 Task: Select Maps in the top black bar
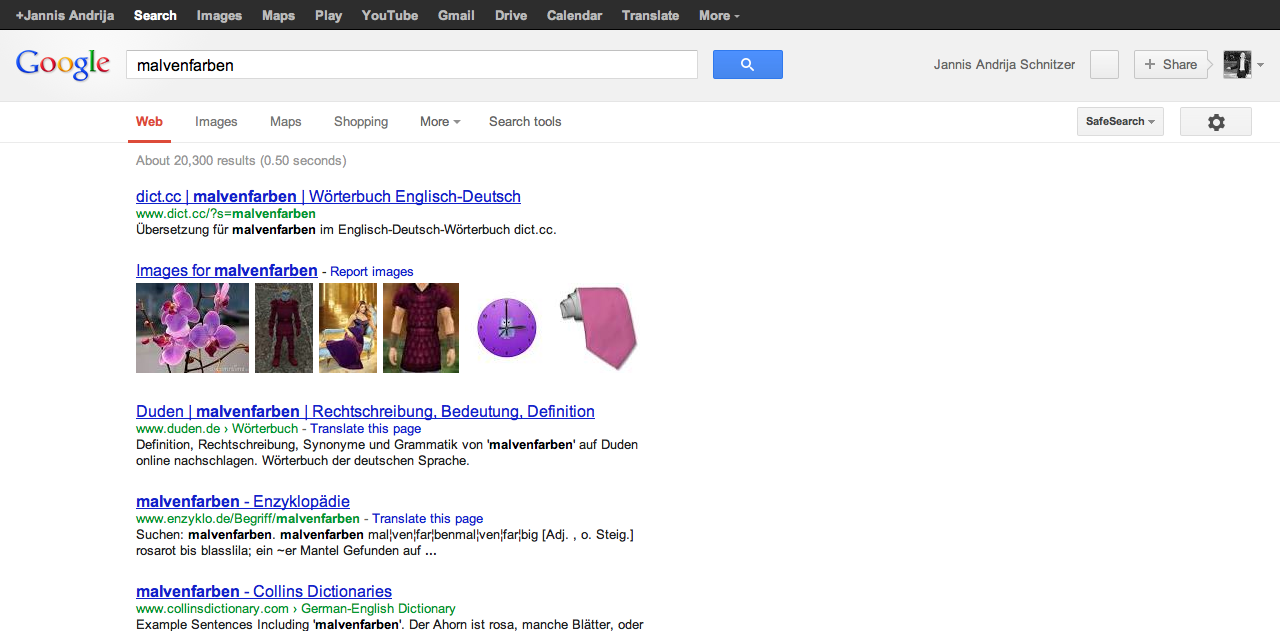point(278,15)
